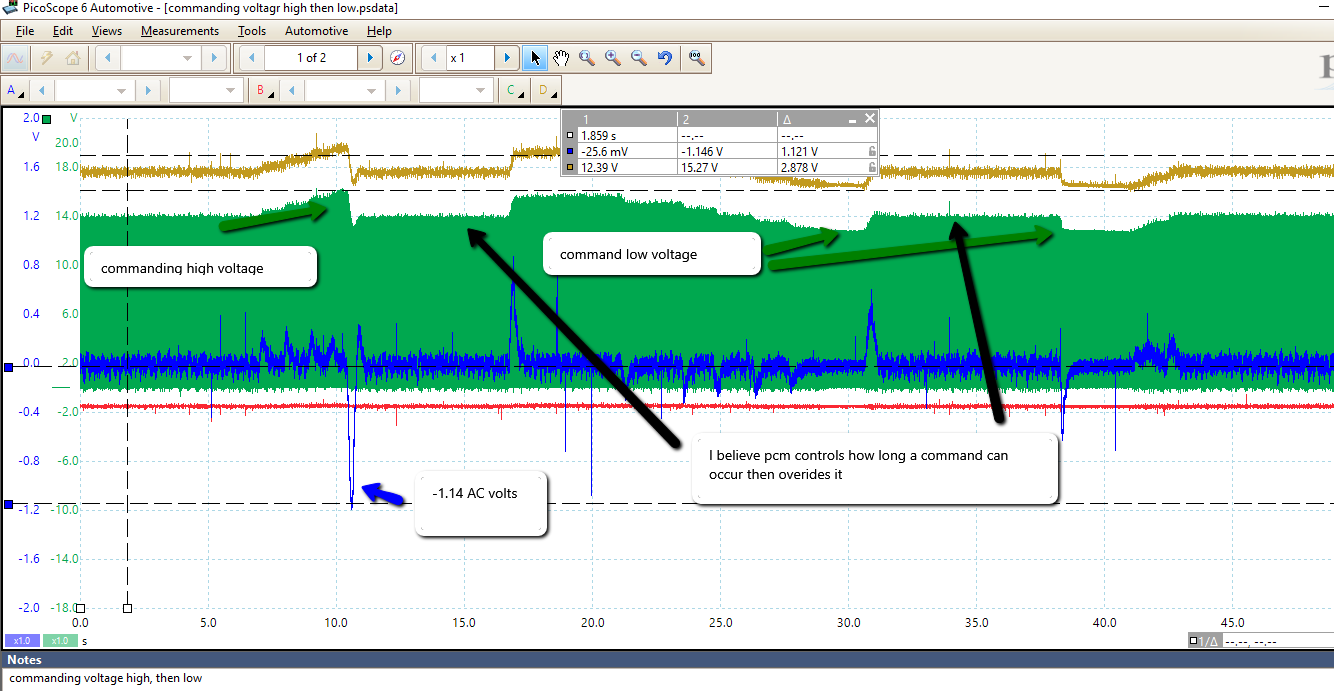The image size is (1334, 691).
Task: Activate the arrow selection pointer tool
Action: coord(536,58)
